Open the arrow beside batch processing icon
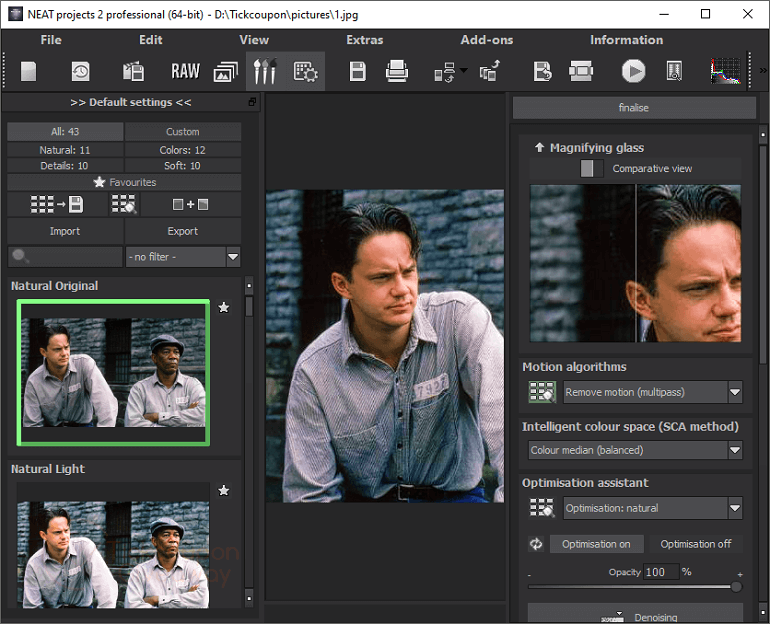The image size is (770, 624). pos(464,70)
